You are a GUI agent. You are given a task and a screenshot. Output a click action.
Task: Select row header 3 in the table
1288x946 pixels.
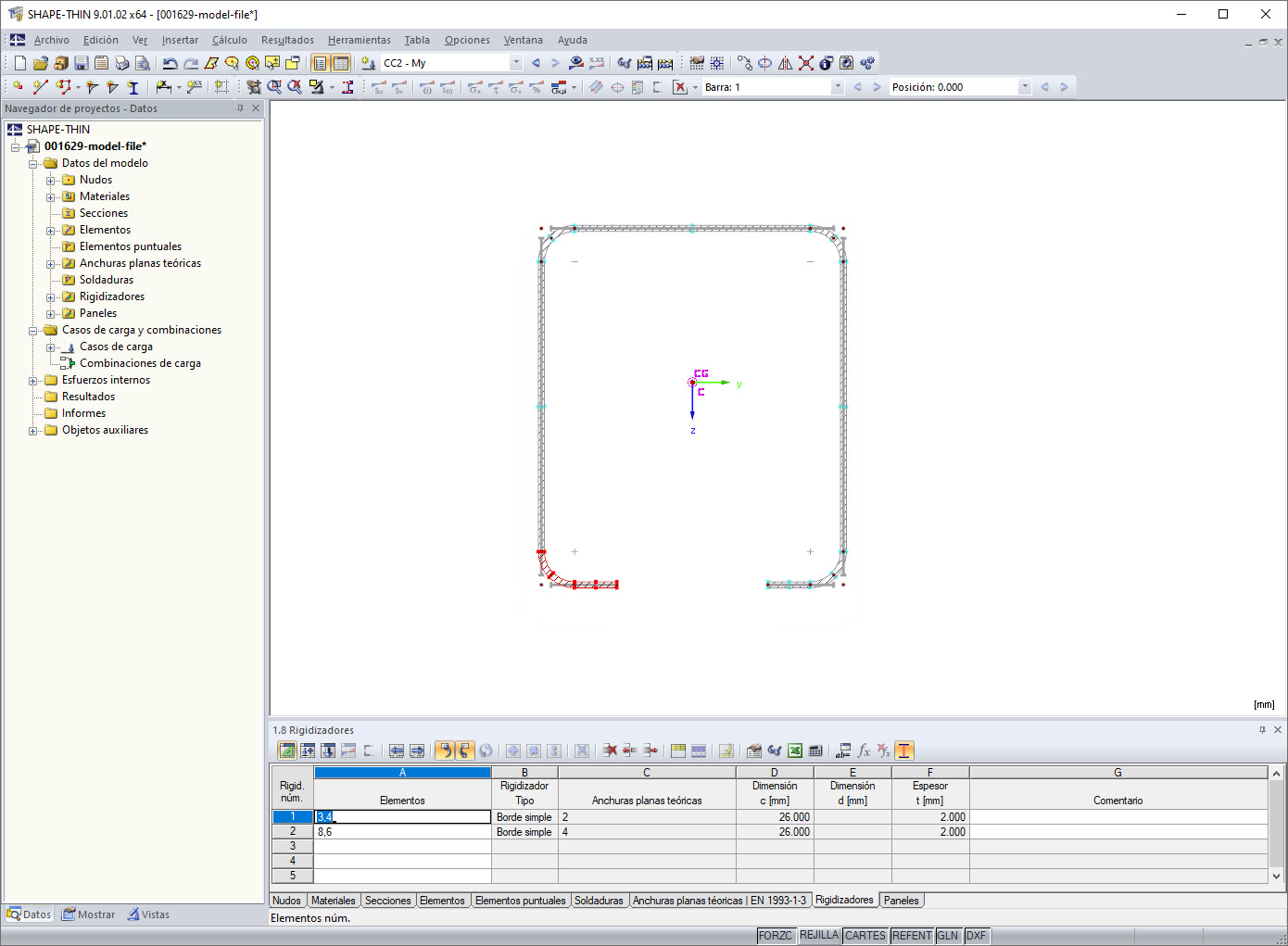[x=293, y=846]
